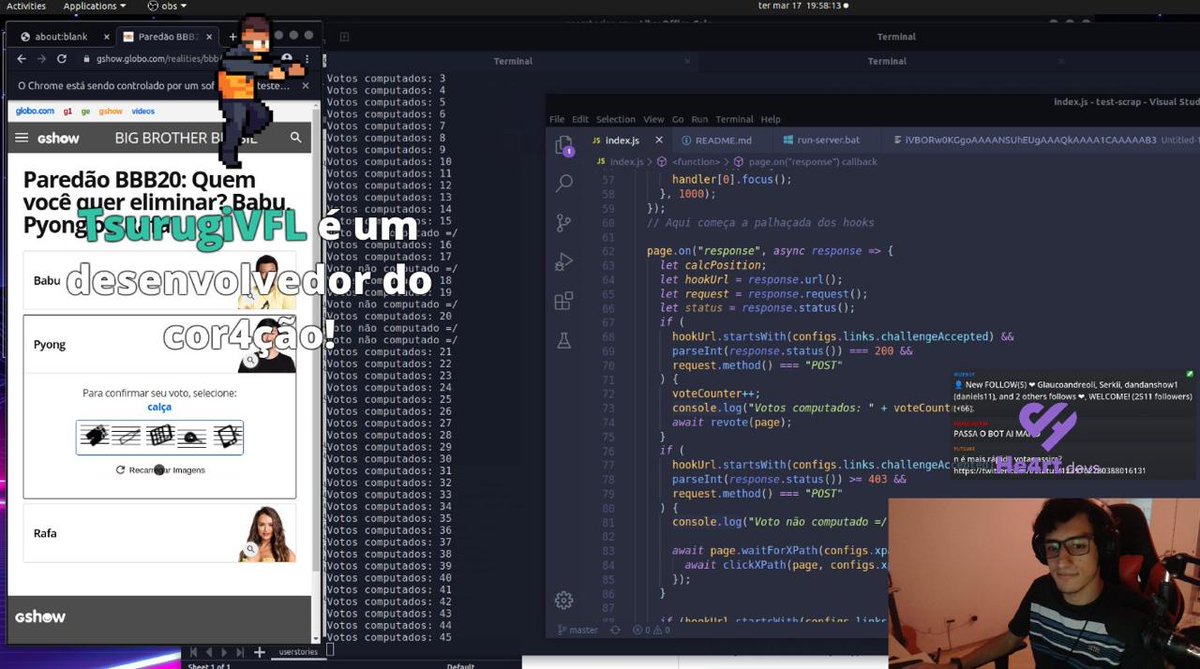Go to last sheet arrow
Screen dimensions: 1200x669
pyautogui.click(x=238, y=652)
